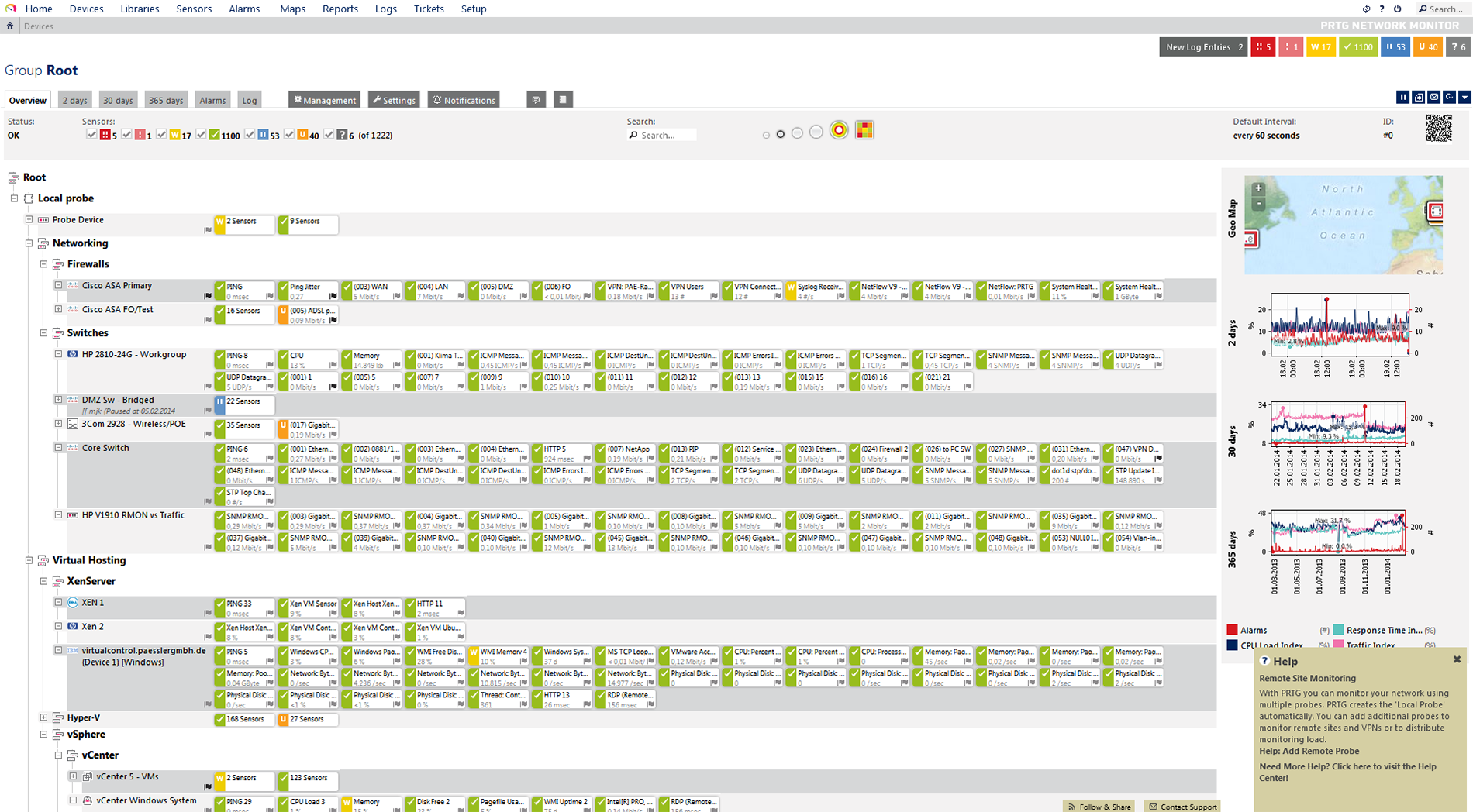Collapse the Local probe tree node
This screenshot has width=1473, height=812.
(x=14, y=198)
